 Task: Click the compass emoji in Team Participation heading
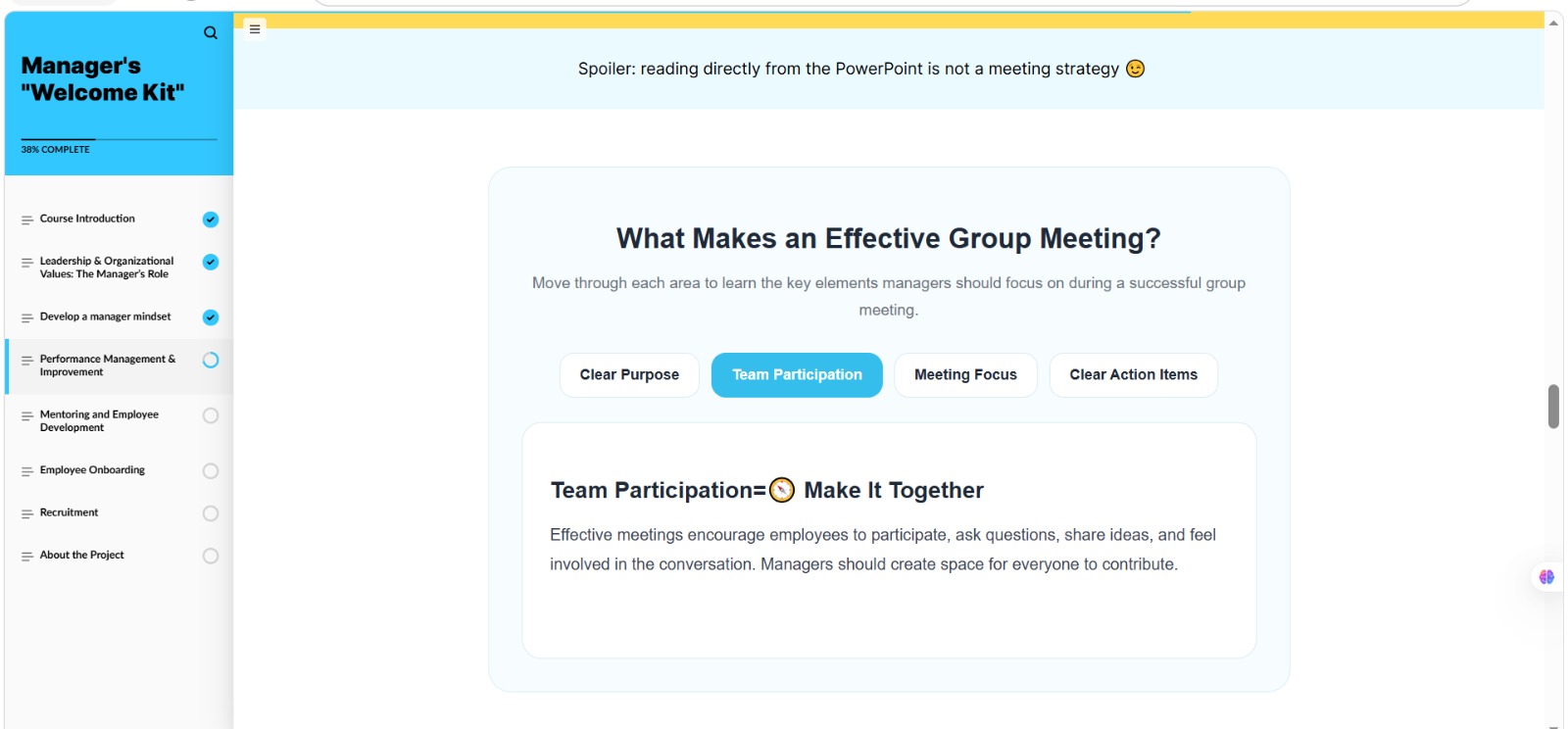782,490
